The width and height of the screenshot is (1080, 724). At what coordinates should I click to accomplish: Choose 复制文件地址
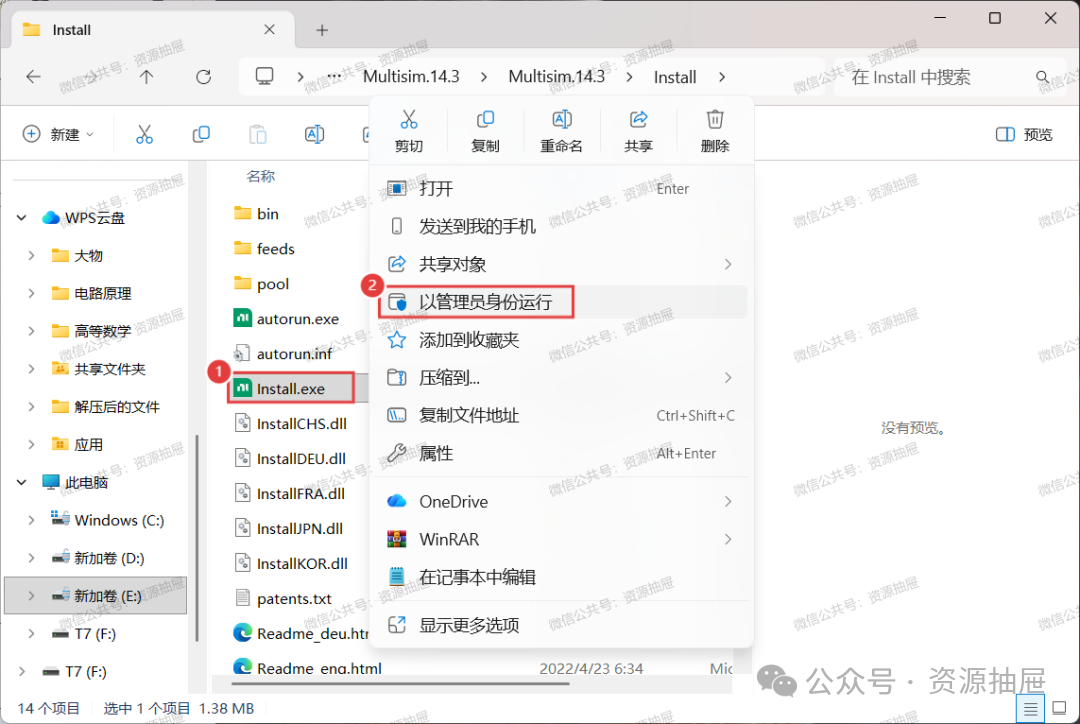point(562,415)
